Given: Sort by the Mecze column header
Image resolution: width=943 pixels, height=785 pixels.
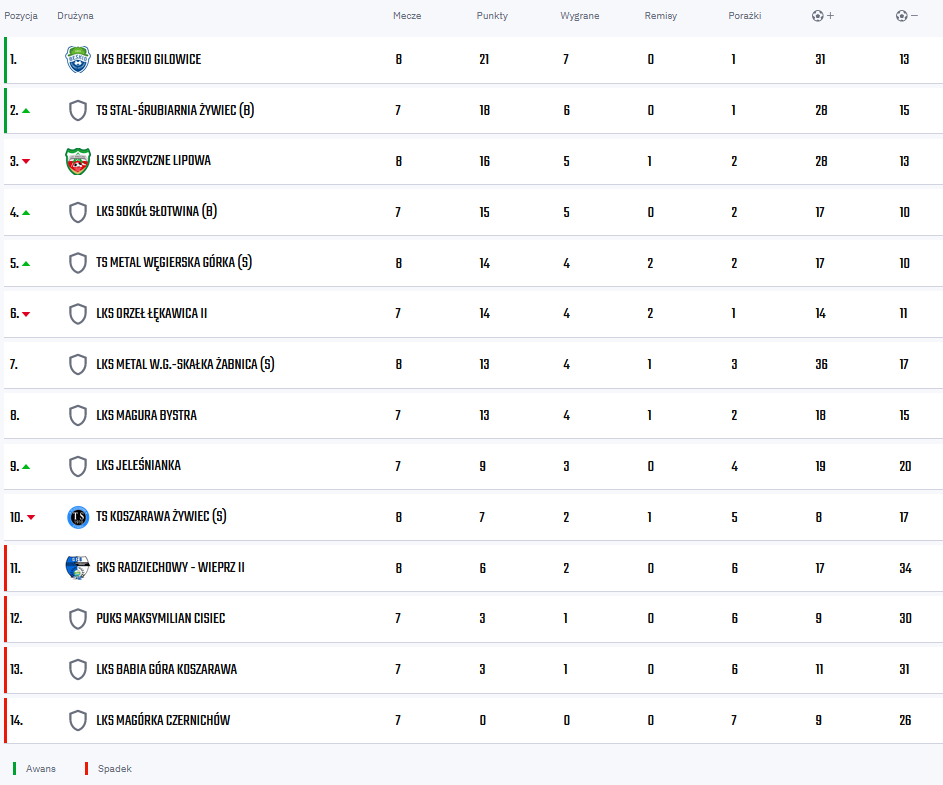Looking at the screenshot, I should 407,16.
